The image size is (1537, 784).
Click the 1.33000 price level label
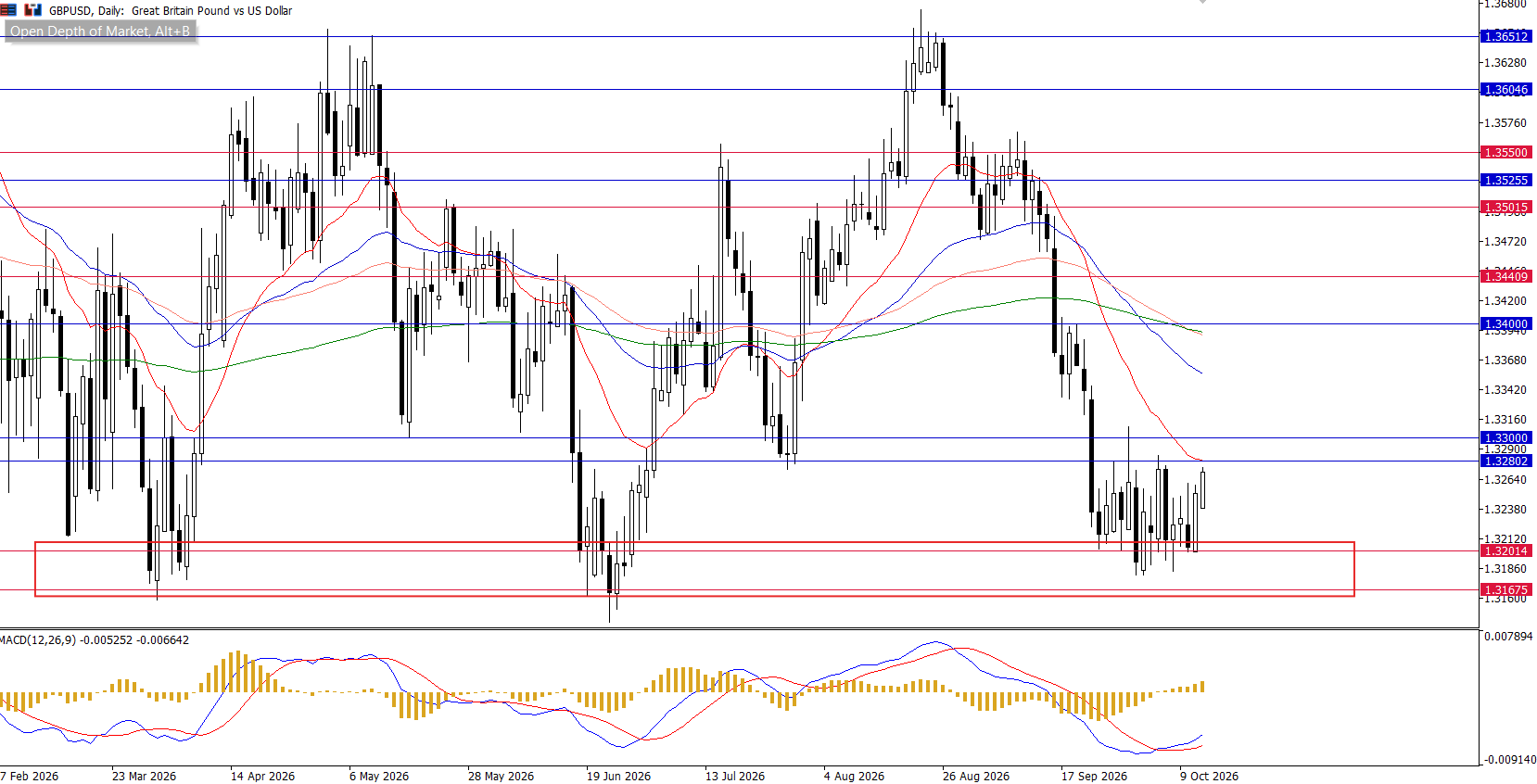[1506, 438]
